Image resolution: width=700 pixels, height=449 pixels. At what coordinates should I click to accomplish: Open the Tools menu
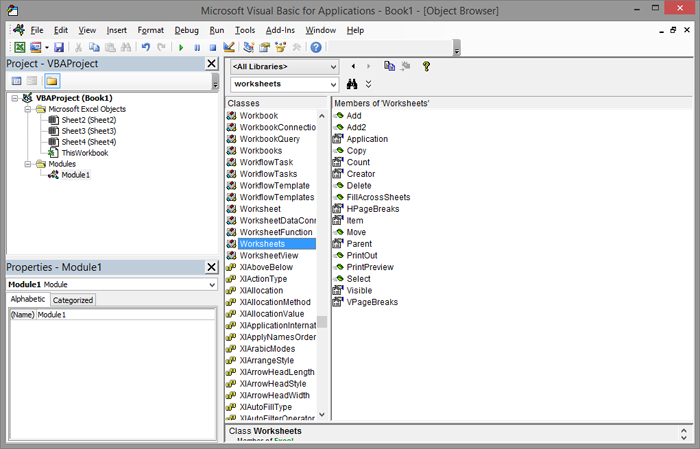pyautogui.click(x=245, y=30)
